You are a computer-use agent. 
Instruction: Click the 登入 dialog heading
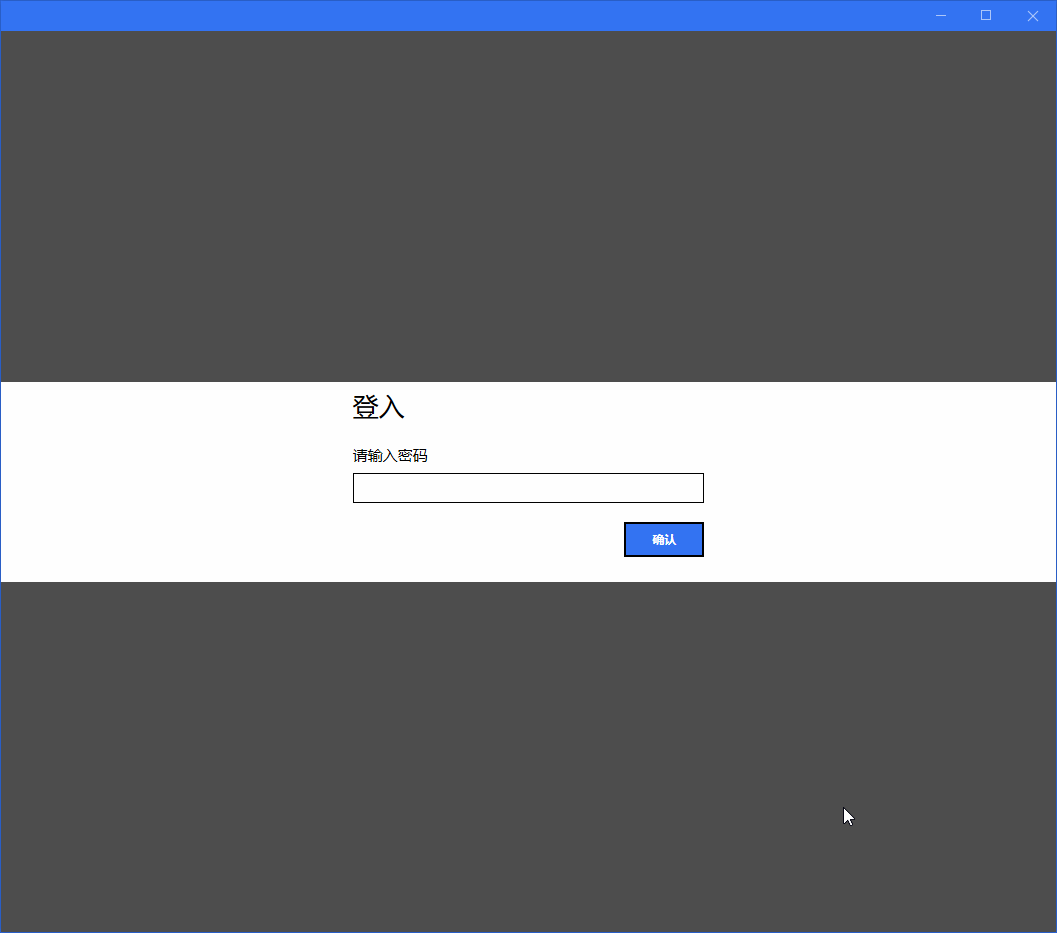pyautogui.click(x=378, y=407)
